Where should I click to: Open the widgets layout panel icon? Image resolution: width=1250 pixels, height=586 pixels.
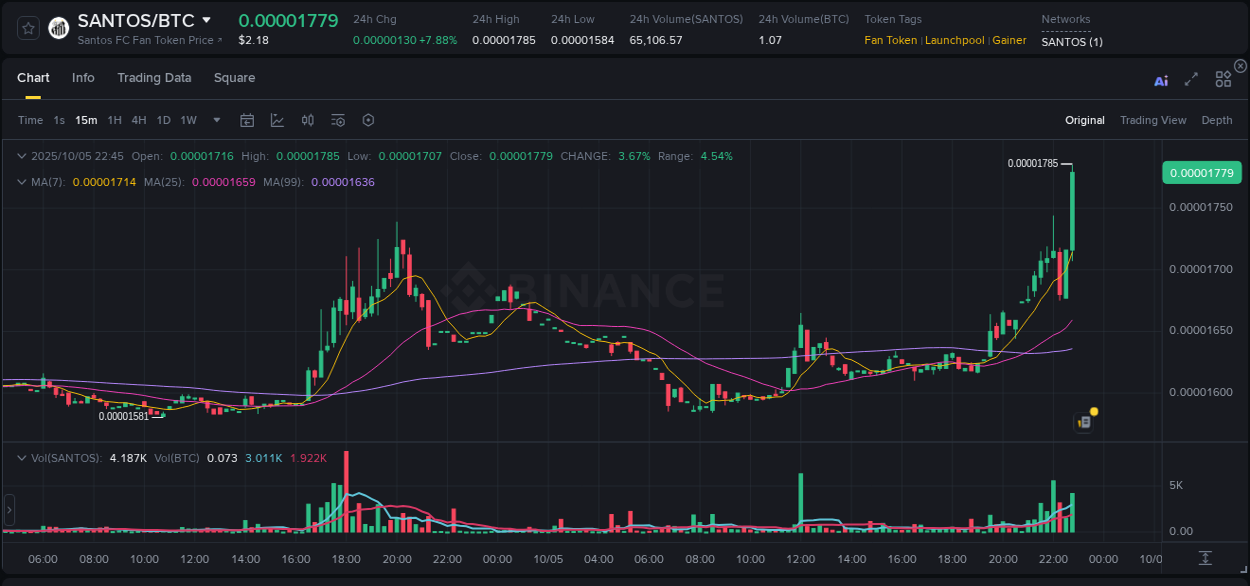coord(1223,79)
